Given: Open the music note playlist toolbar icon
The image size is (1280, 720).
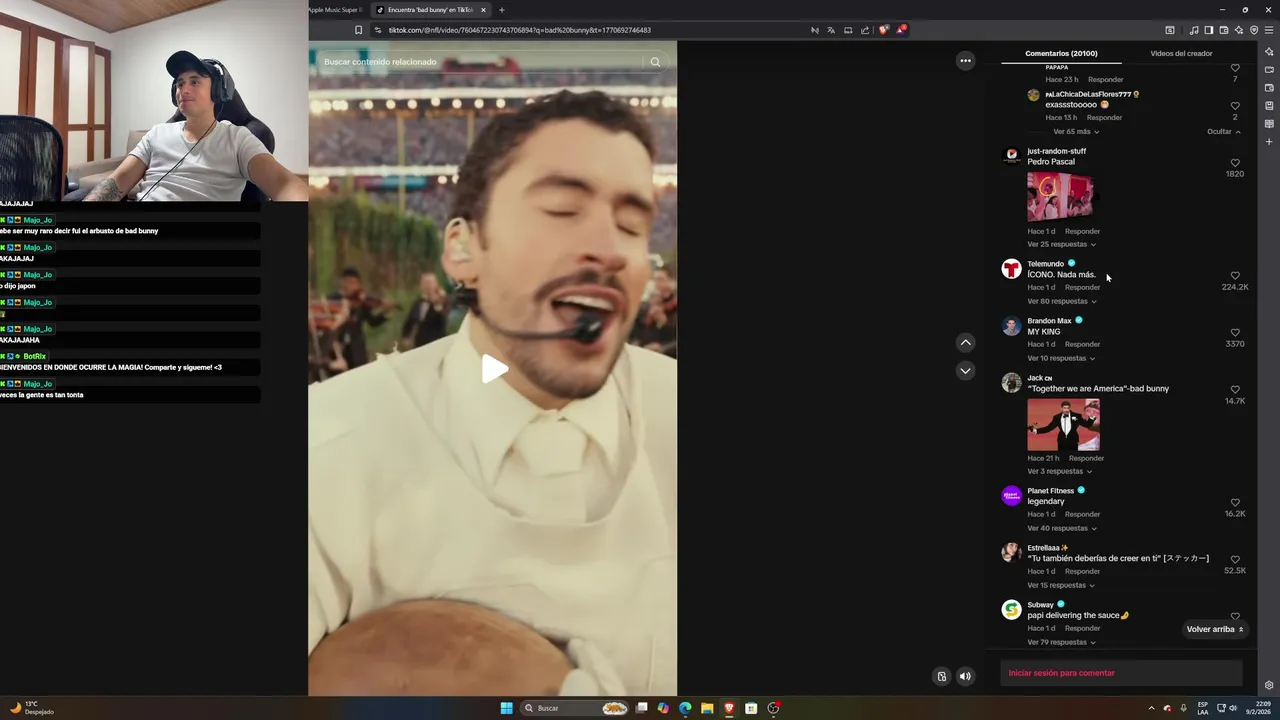Looking at the screenshot, I should pyautogui.click(x=1193, y=30).
